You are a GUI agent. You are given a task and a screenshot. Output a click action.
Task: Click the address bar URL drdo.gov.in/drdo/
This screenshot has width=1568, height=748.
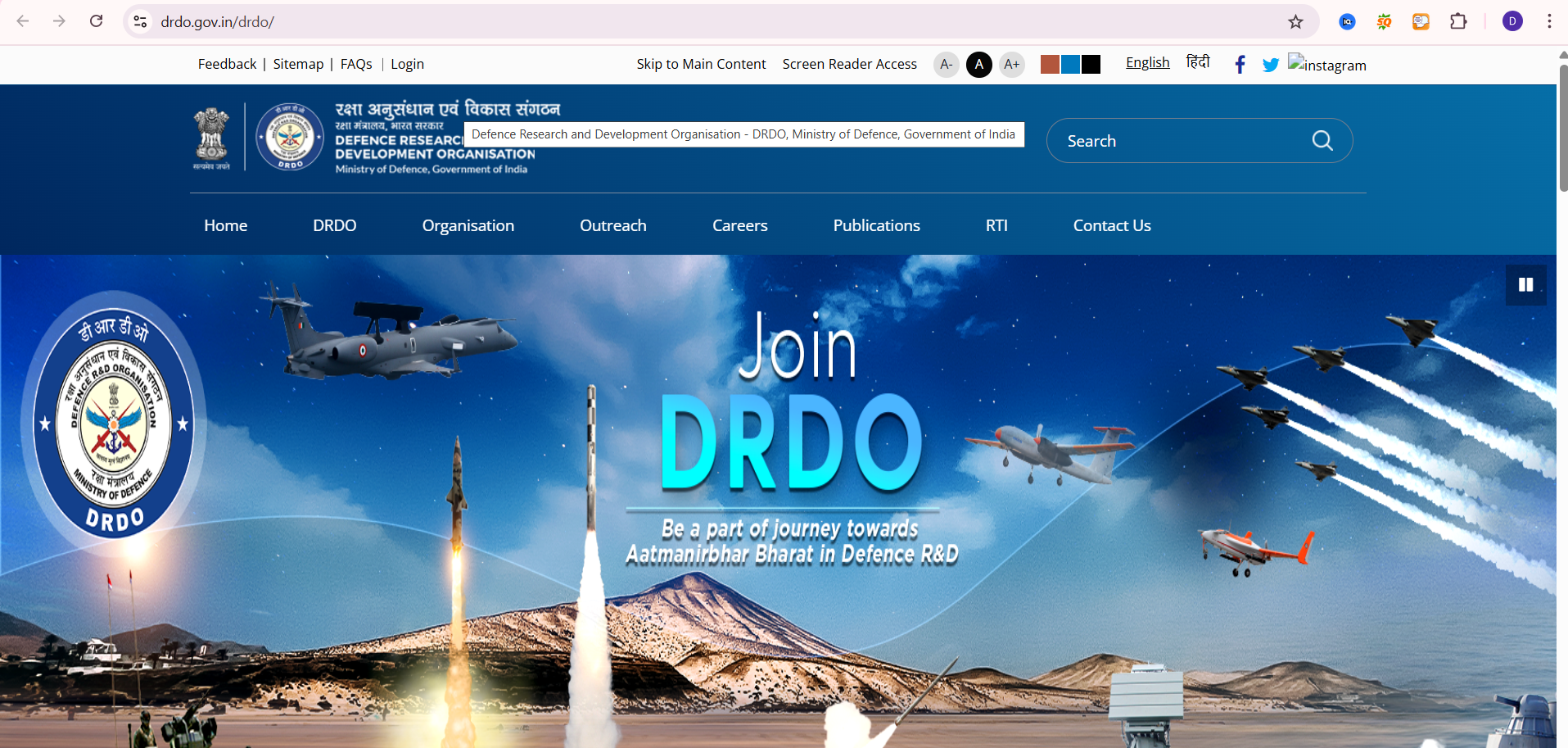[x=217, y=22]
